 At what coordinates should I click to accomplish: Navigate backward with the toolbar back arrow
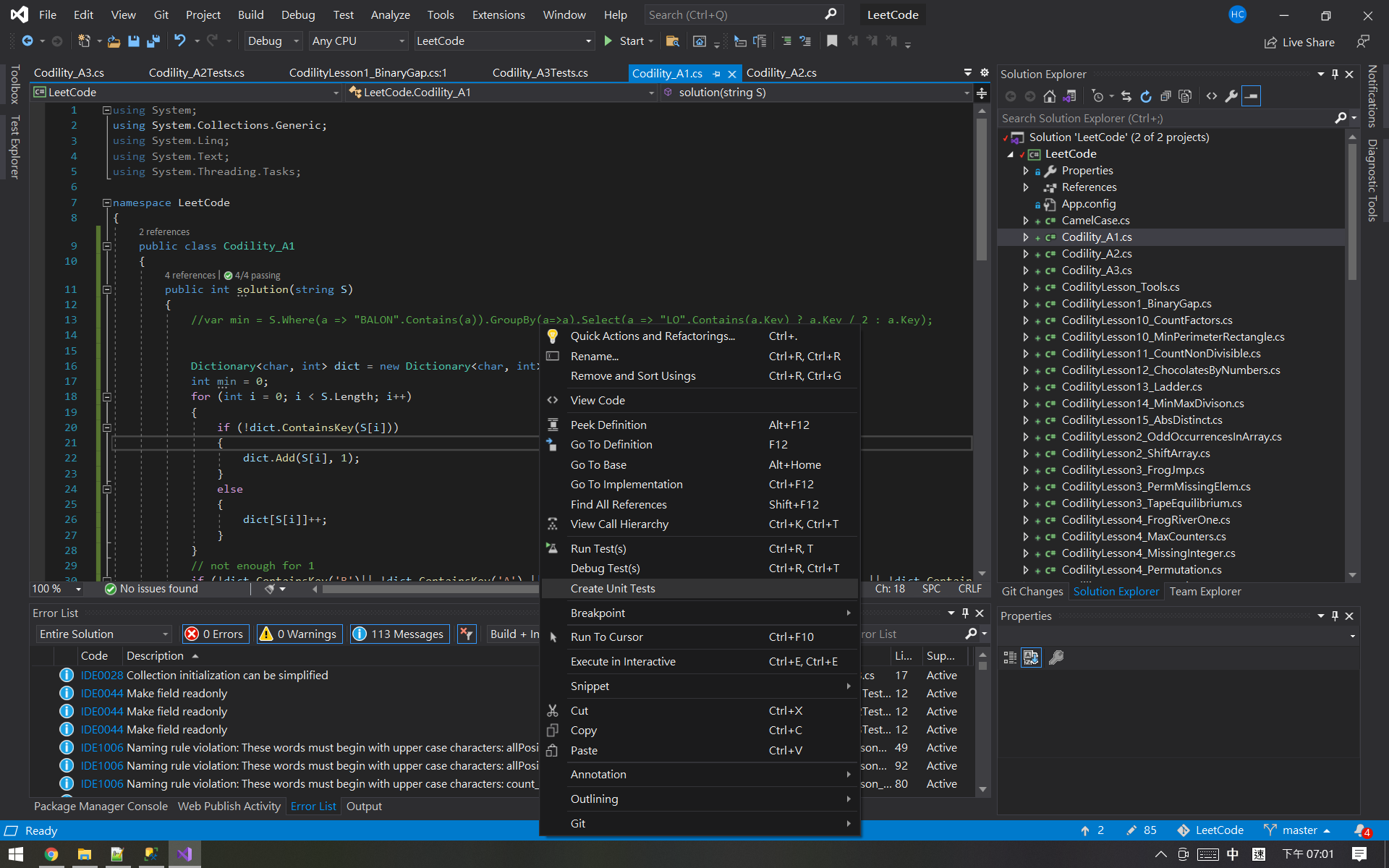[x=27, y=41]
